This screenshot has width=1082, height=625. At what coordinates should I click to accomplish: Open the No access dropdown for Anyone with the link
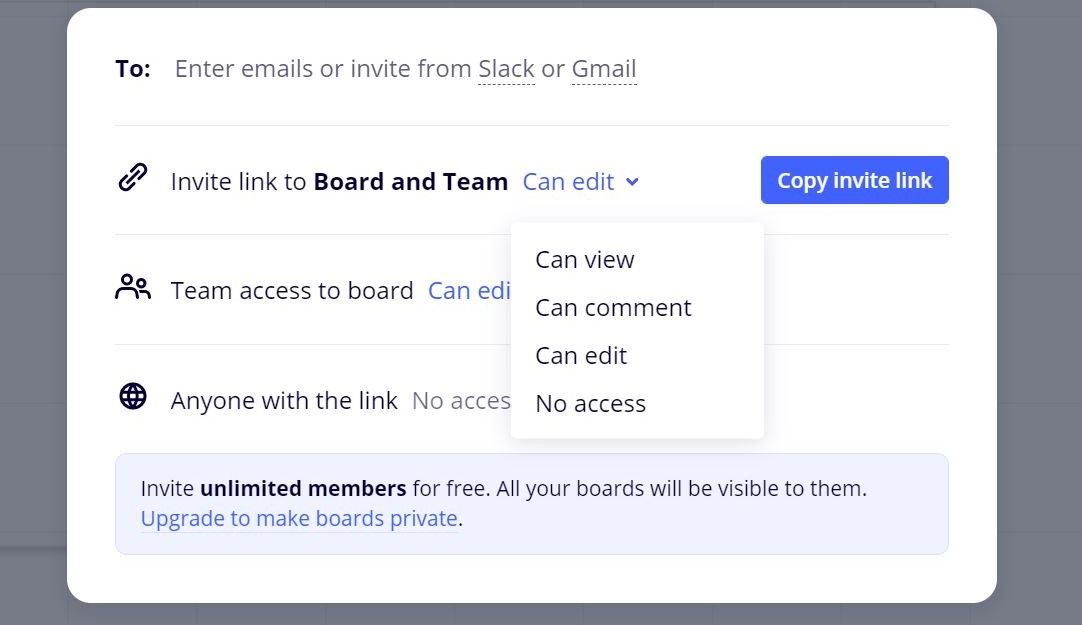[x=461, y=400]
